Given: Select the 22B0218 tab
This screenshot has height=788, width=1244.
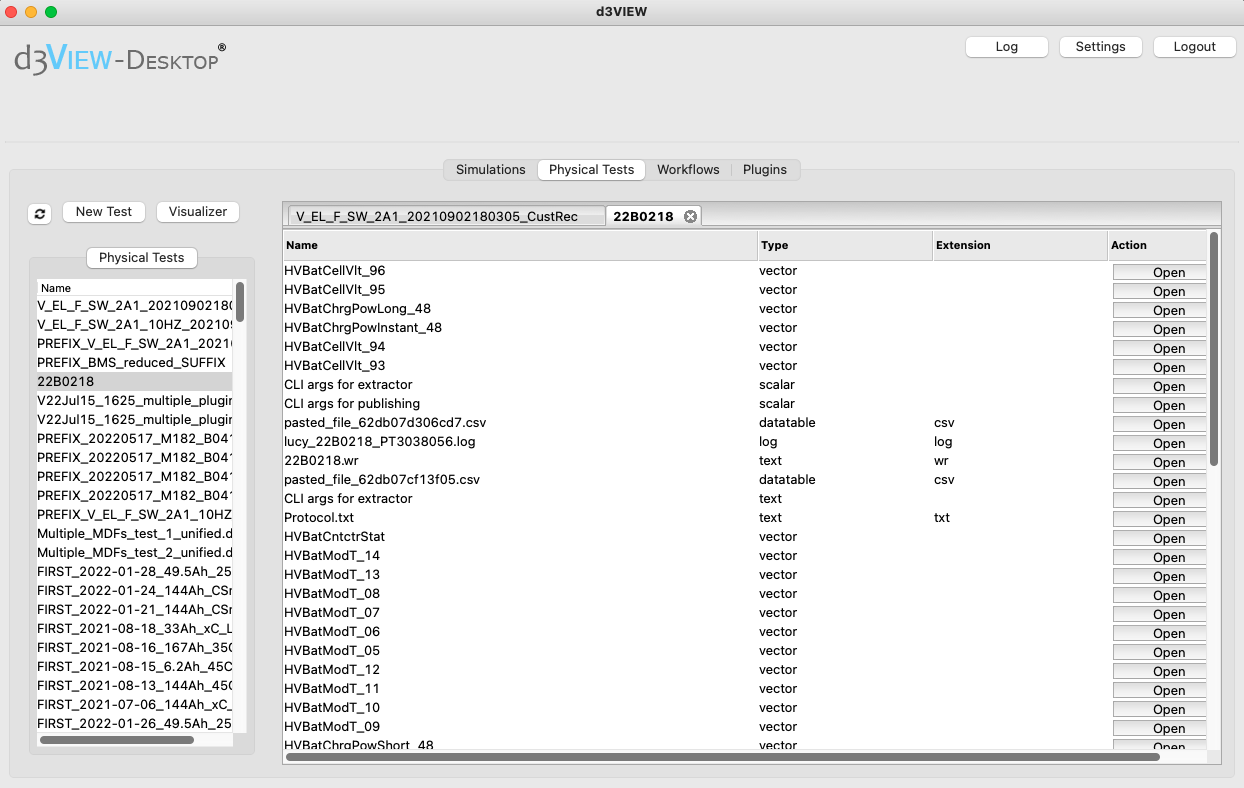Looking at the screenshot, I should click(654, 216).
